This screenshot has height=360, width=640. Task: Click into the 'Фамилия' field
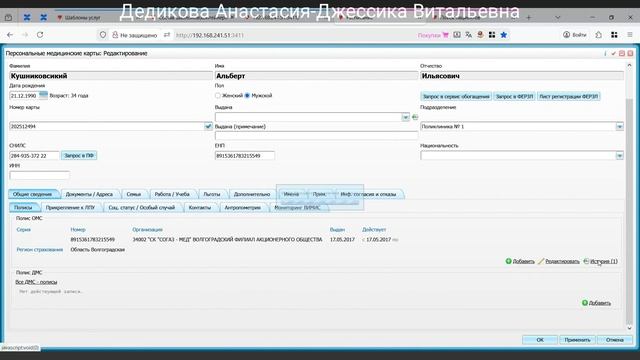click(x=111, y=76)
